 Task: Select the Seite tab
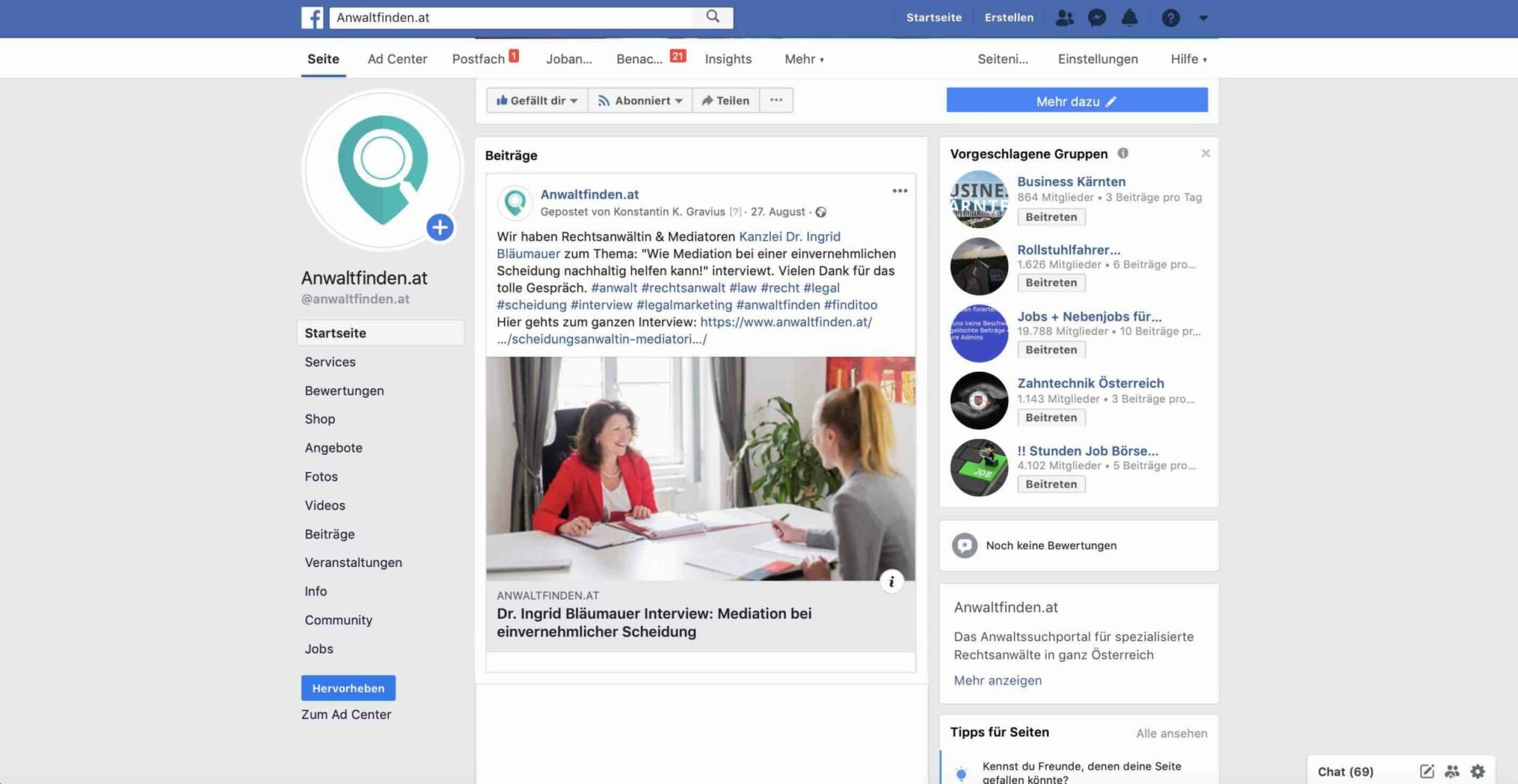[323, 59]
